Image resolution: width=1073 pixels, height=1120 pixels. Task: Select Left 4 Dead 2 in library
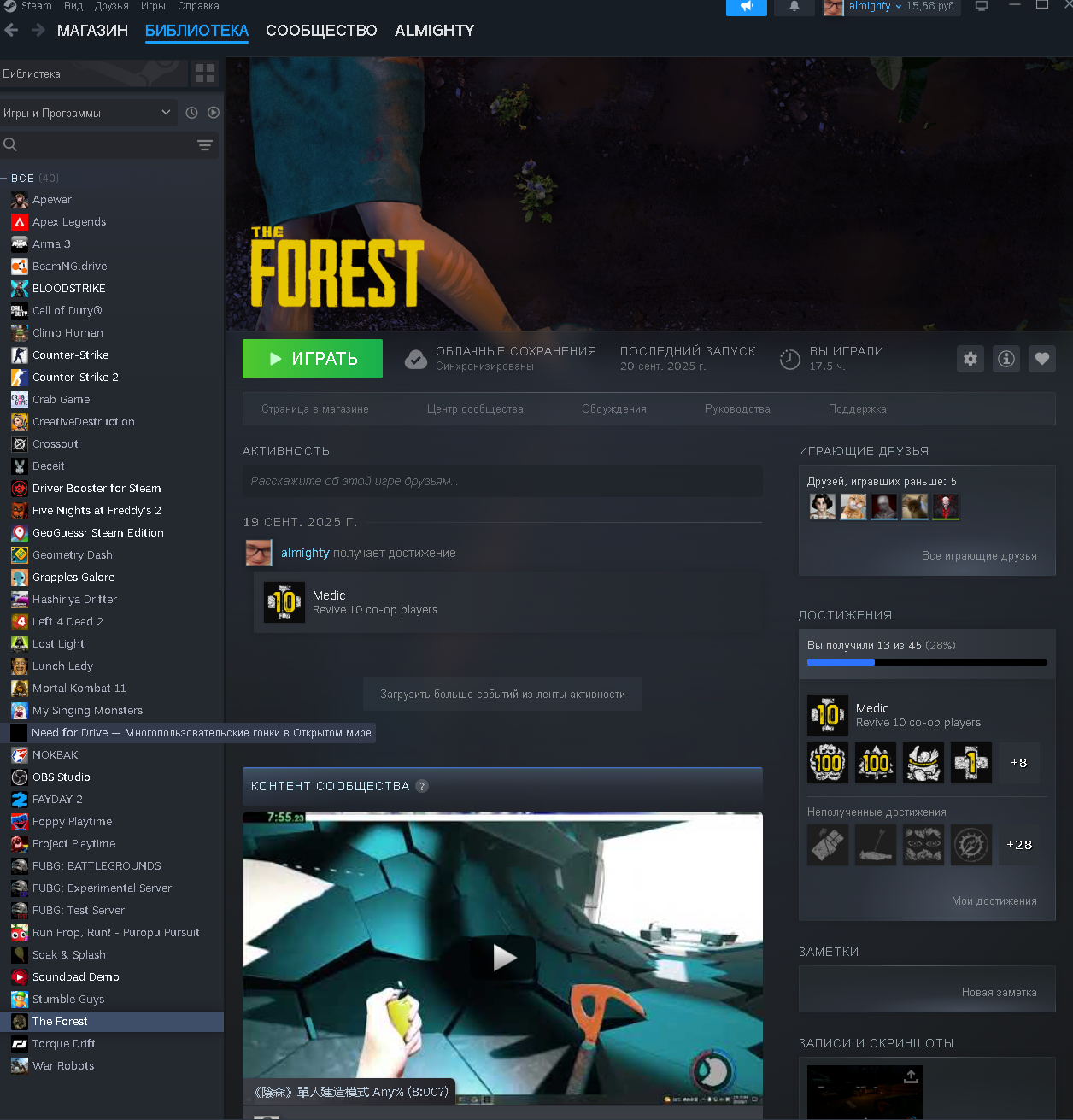(x=67, y=622)
